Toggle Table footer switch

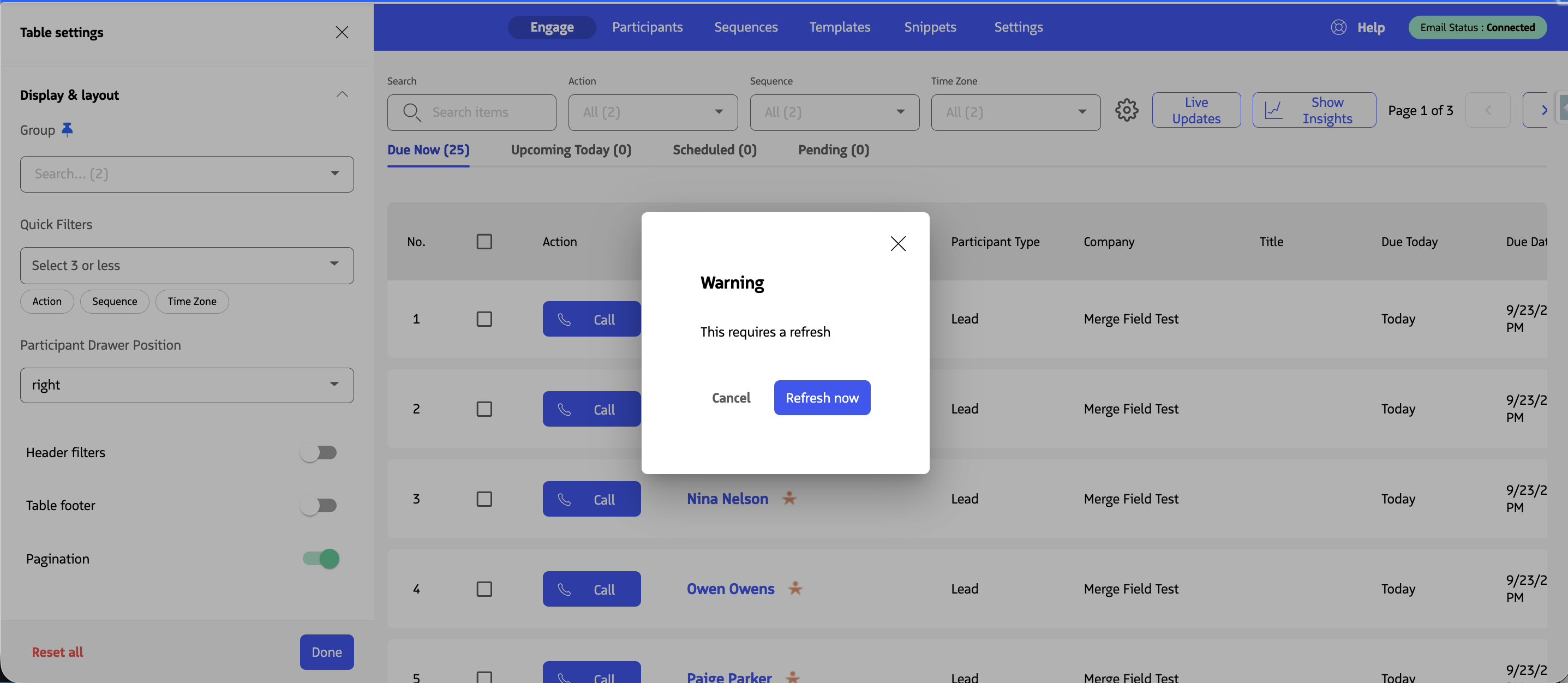point(319,505)
